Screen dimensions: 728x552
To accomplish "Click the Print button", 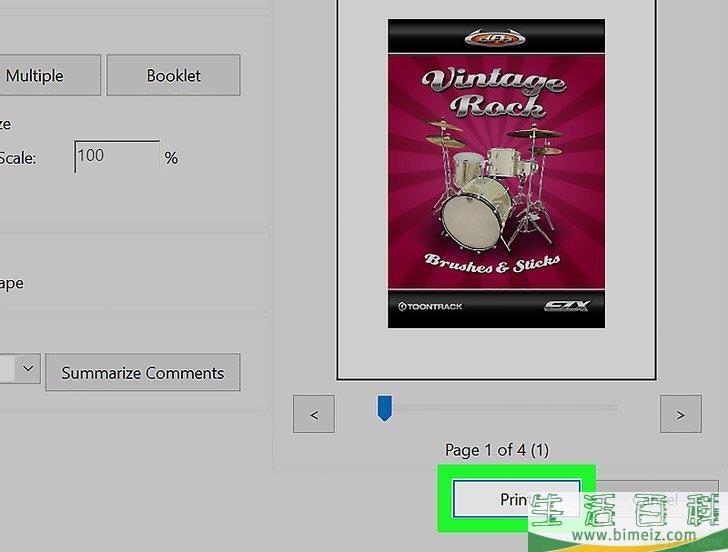I will point(516,499).
